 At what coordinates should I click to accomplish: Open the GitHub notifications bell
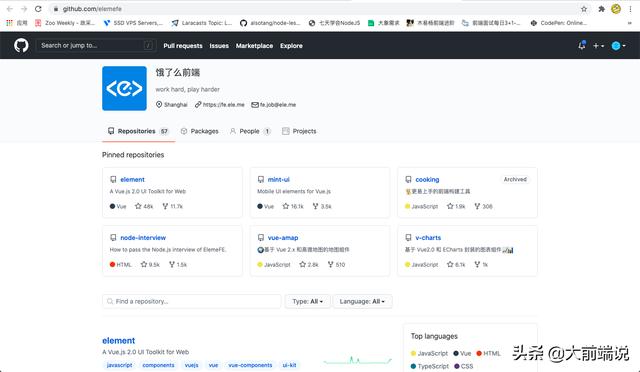[x=582, y=45]
